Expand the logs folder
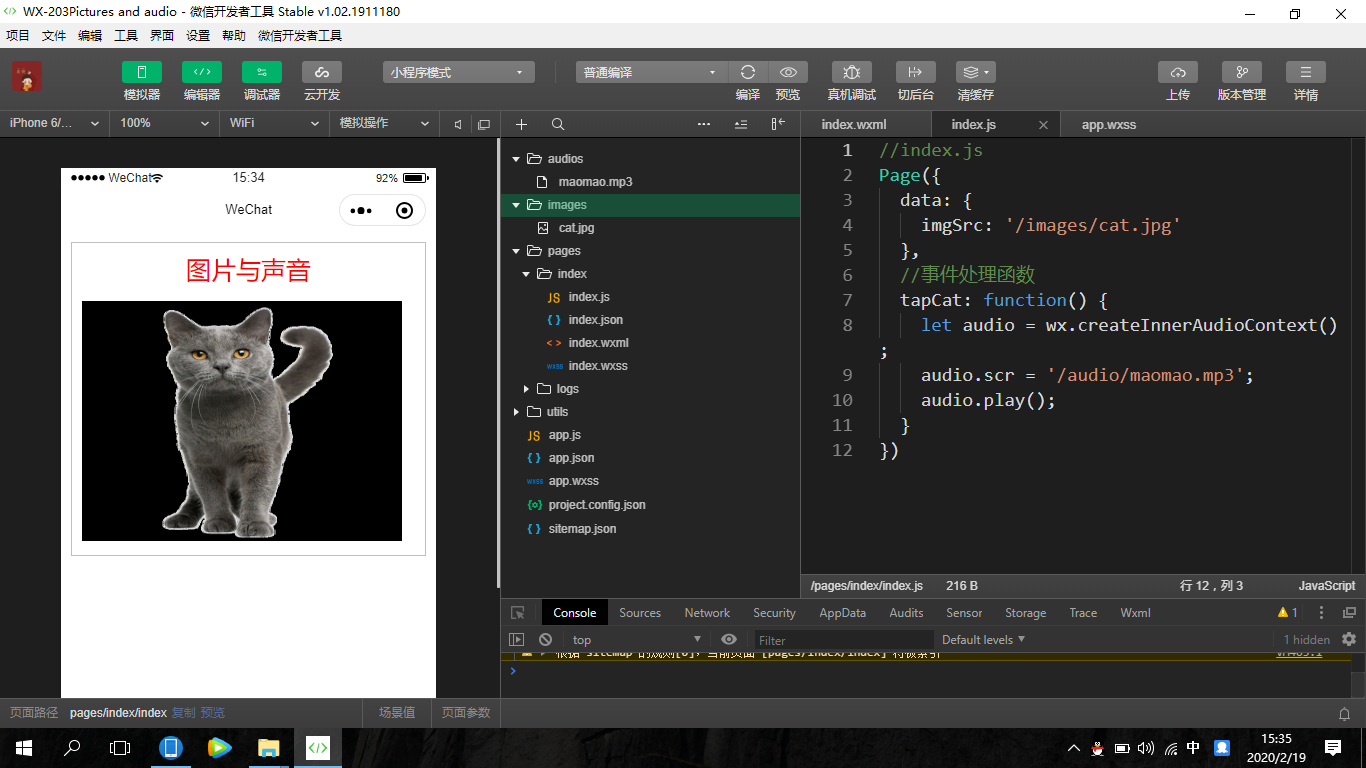Viewport: 1366px width, 768px height. pyautogui.click(x=527, y=389)
